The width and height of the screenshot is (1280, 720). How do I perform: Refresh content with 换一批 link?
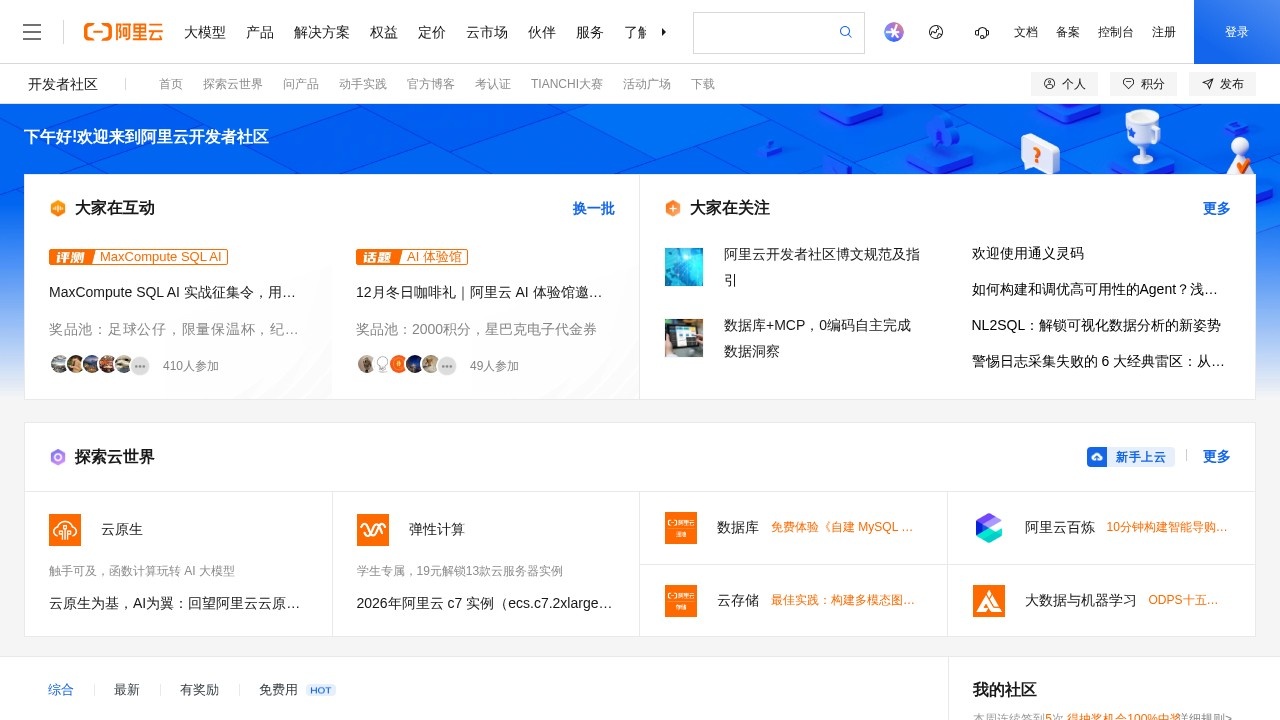coord(592,208)
